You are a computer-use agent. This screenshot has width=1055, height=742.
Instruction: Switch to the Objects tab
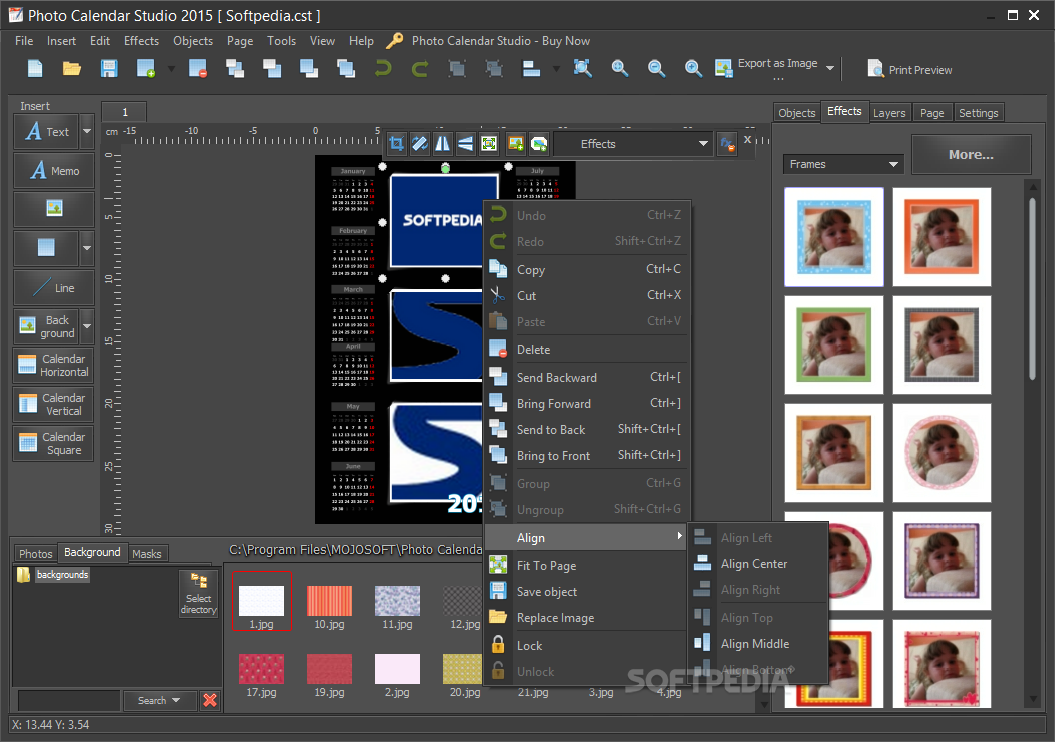pos(797,113)
